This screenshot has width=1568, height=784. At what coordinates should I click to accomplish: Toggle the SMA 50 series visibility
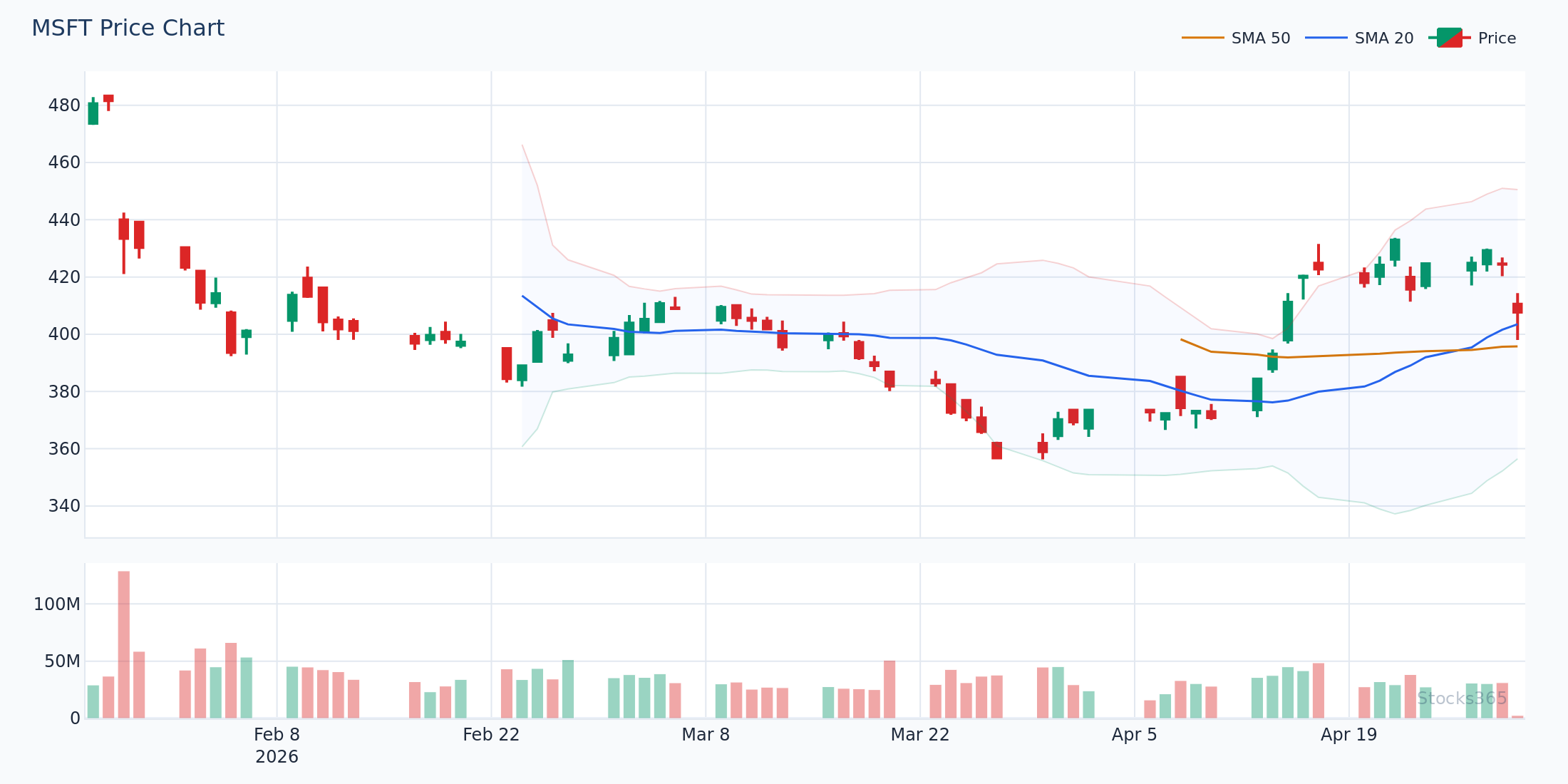1259,37
